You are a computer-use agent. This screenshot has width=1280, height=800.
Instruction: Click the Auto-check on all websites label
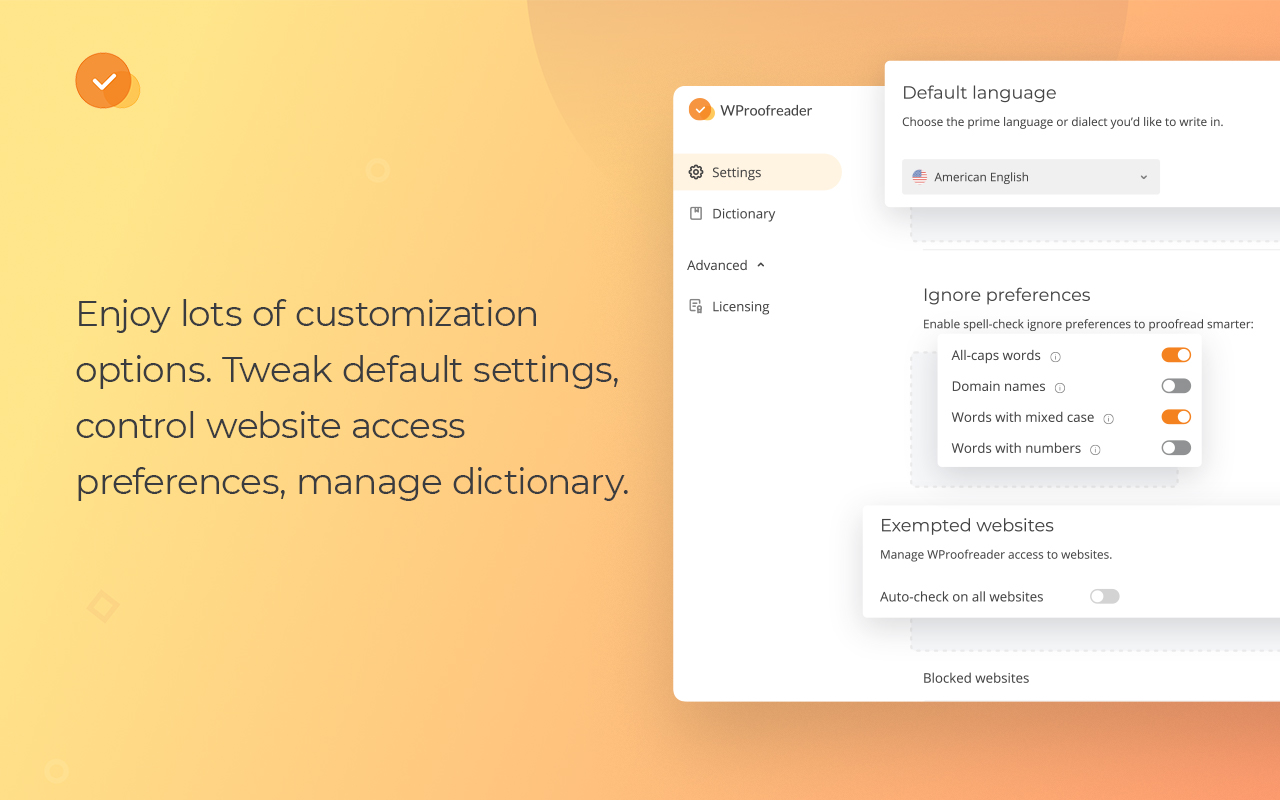961,597
